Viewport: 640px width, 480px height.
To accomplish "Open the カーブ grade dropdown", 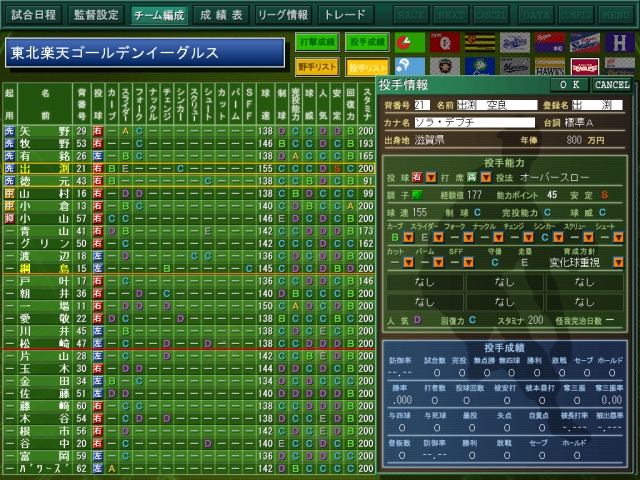I will 408,237.
